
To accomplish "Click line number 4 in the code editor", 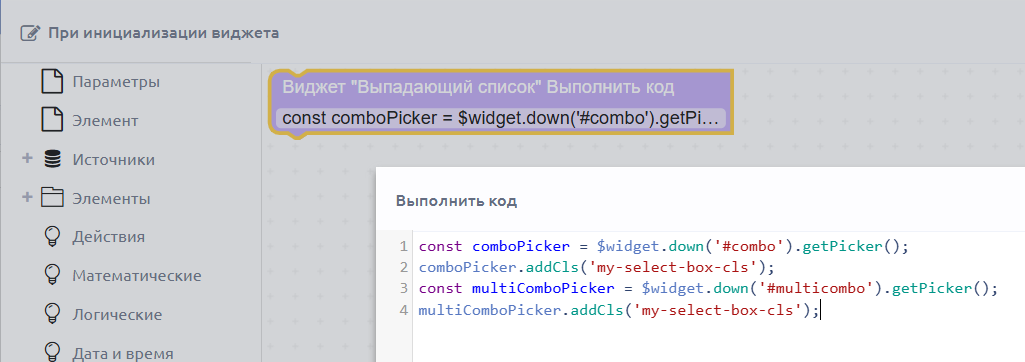I will pos(403,310).
